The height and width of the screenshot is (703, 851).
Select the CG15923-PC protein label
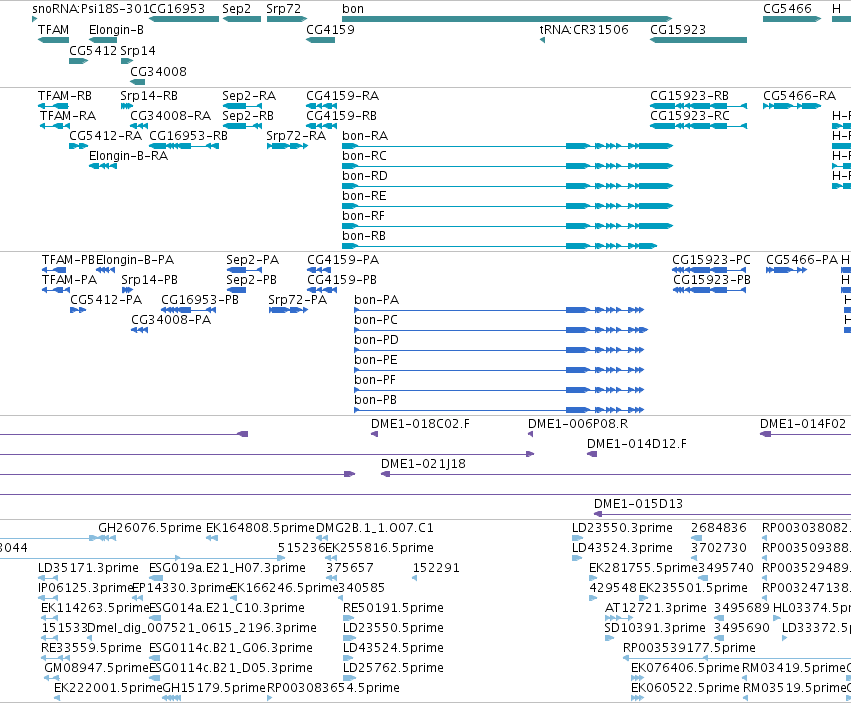tap(711, 260)
